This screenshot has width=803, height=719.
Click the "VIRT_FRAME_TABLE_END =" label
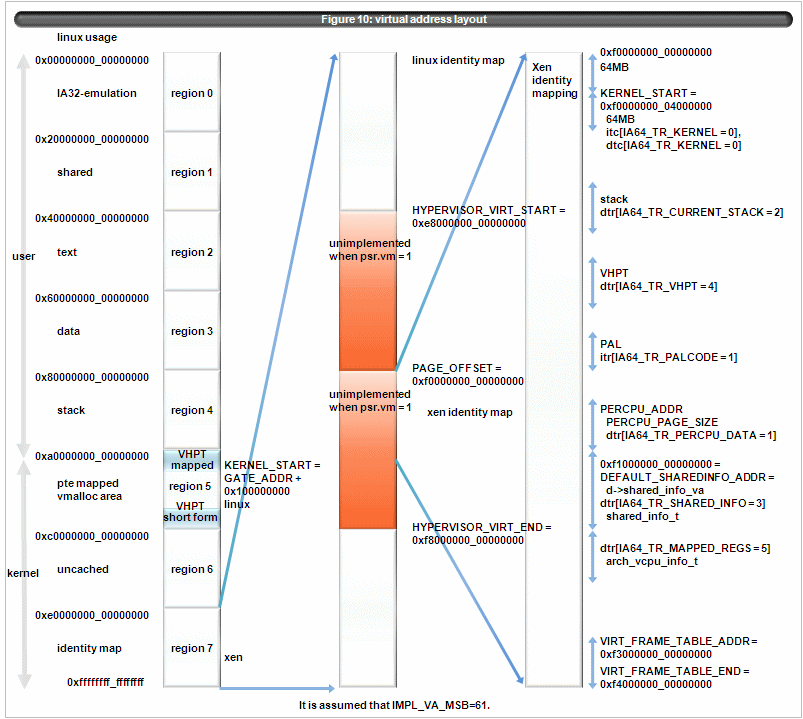(x=675, y=671)
